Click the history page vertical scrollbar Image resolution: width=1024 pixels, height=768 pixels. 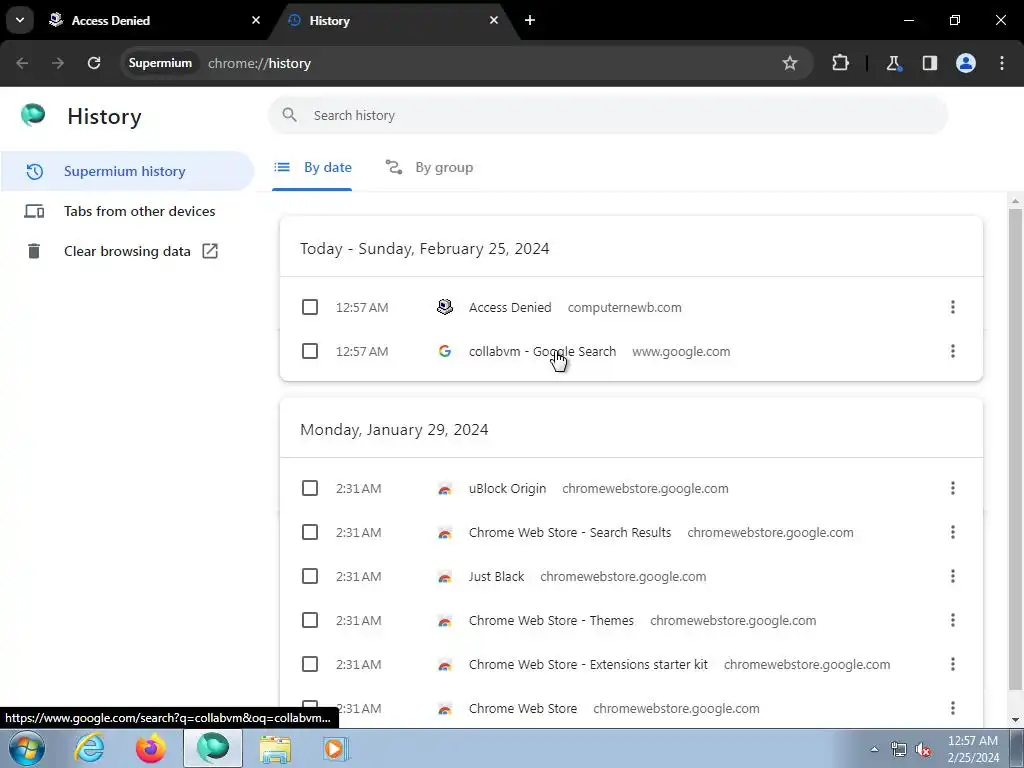coord(1015,449)
